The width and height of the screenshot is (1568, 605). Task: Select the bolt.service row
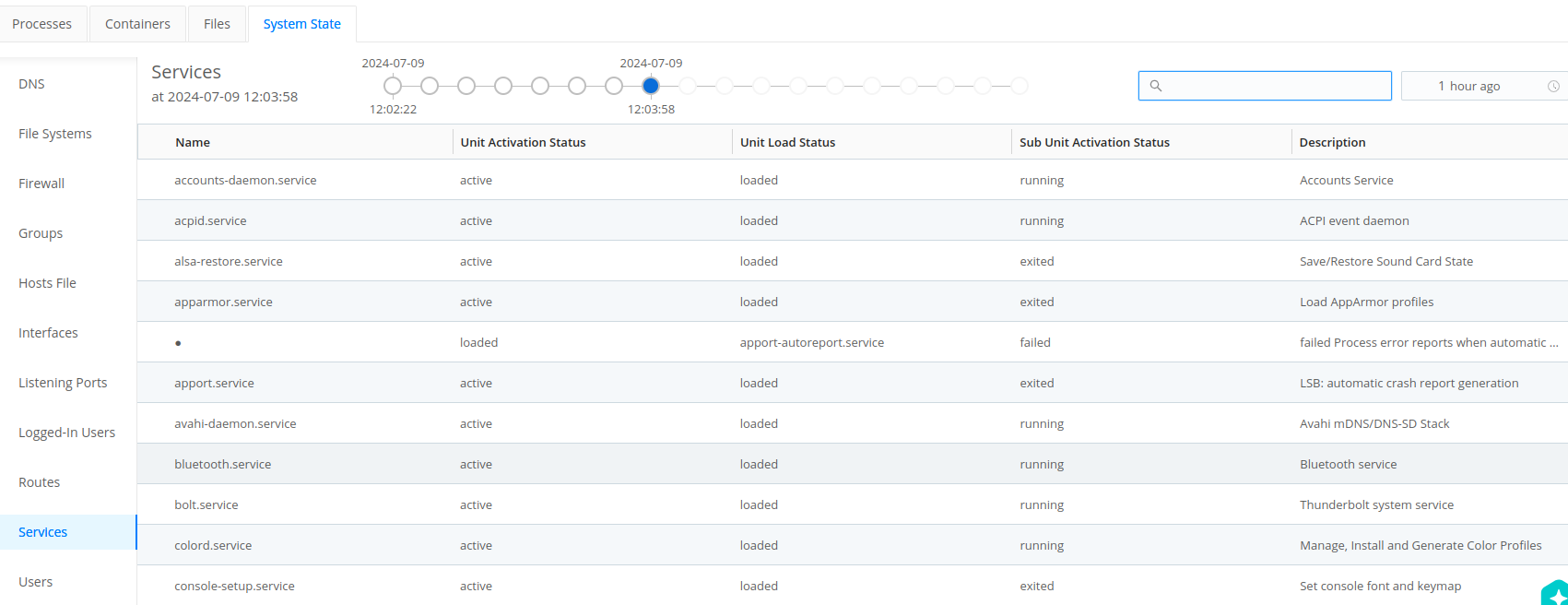point(853,504)
